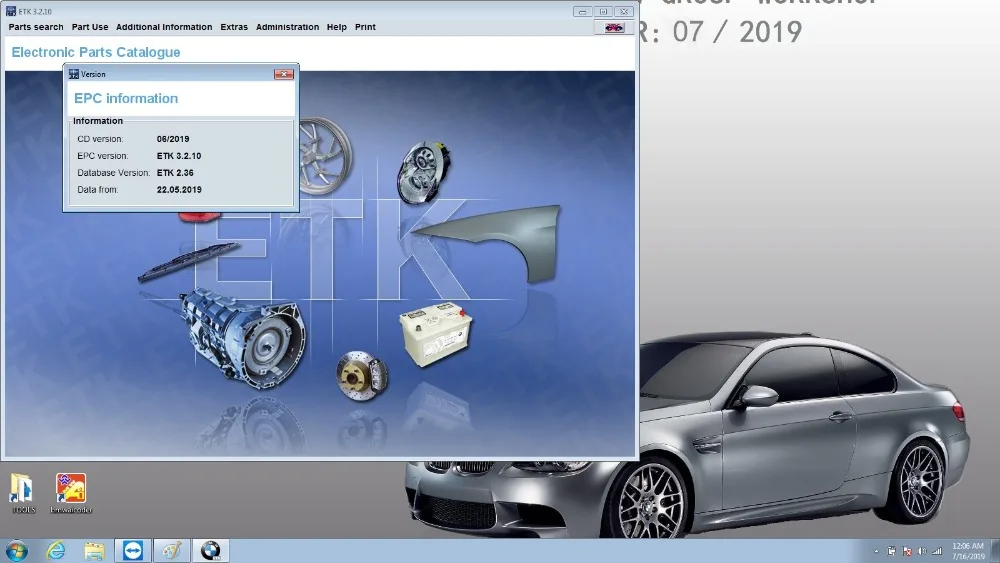The height and width of the screenshot is (563, 1000).
Task: Open Action Center flag tray icon
Action: 907,552
